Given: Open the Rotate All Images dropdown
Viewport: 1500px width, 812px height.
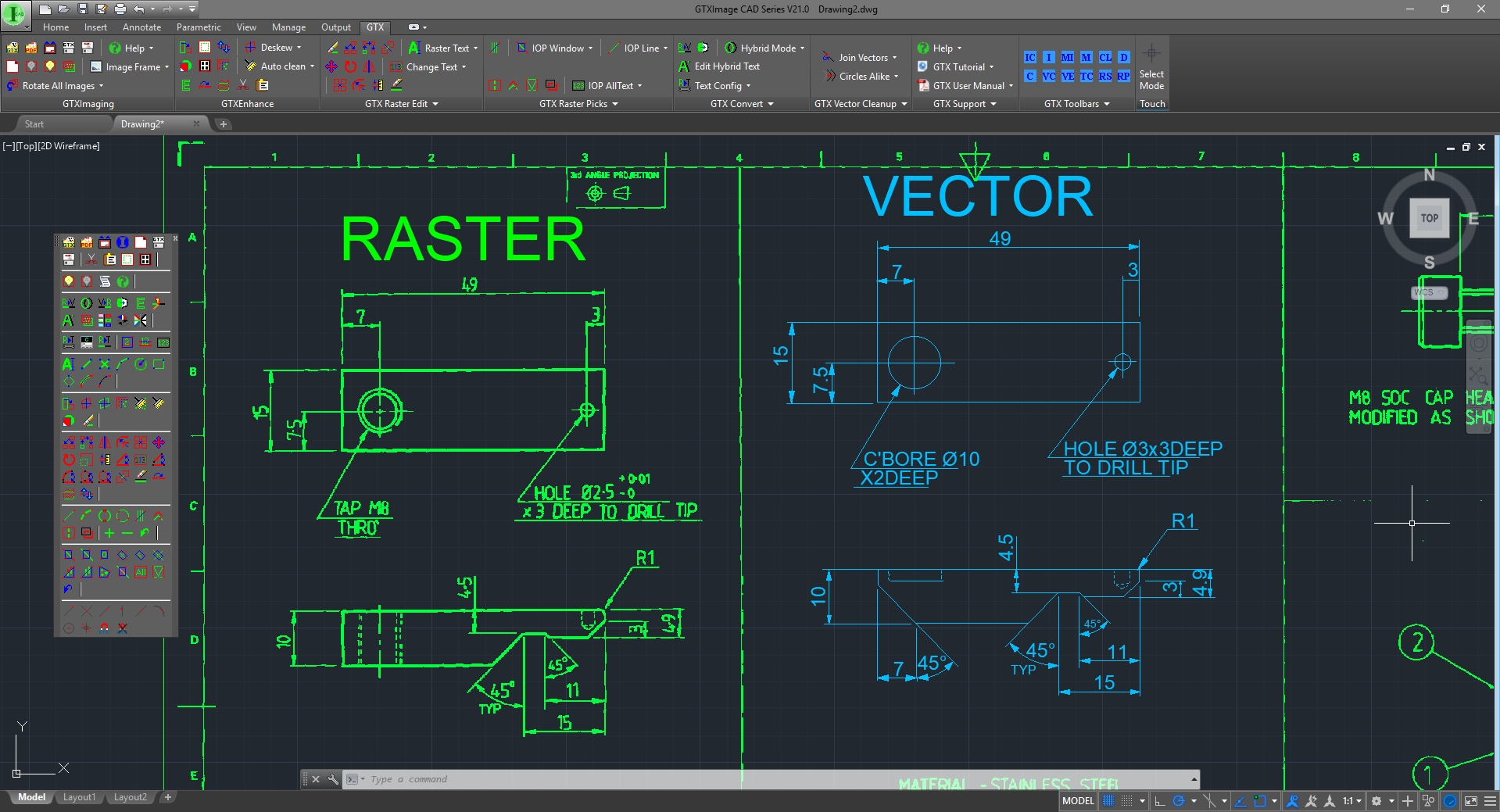Looking at the screenshot, I should 101,86.
